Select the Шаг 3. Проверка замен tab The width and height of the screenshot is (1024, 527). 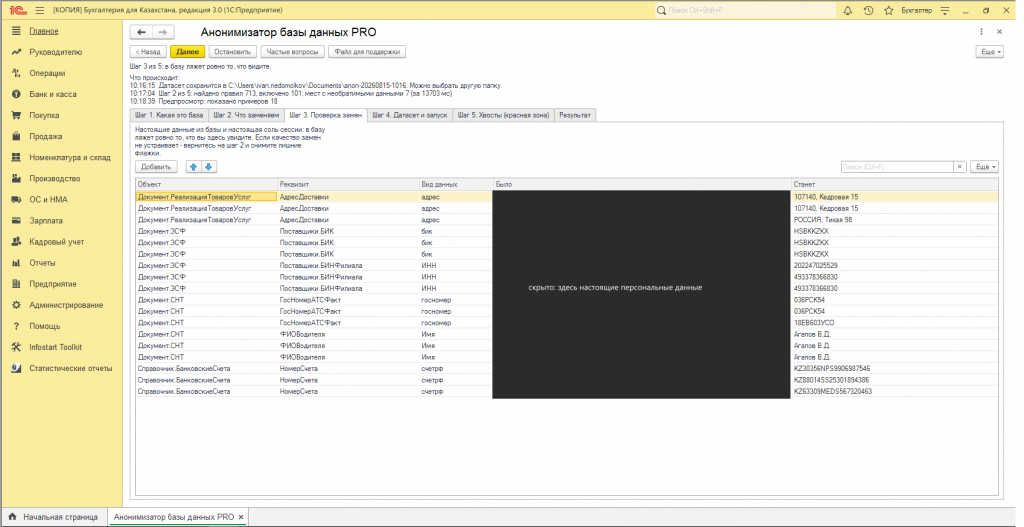(x=325, y=115)
